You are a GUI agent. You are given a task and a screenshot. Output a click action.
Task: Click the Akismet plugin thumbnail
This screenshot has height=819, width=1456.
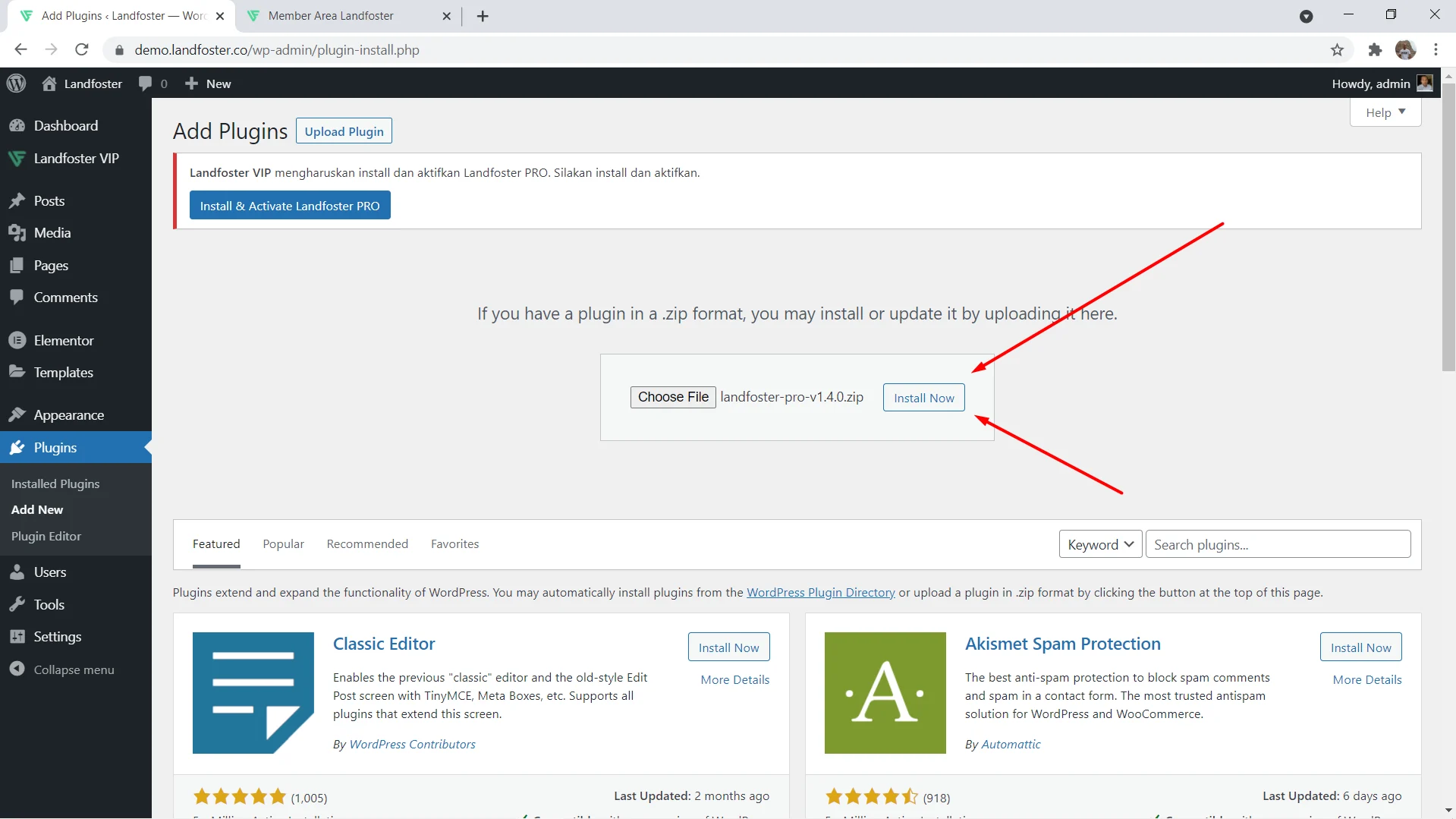885,693
